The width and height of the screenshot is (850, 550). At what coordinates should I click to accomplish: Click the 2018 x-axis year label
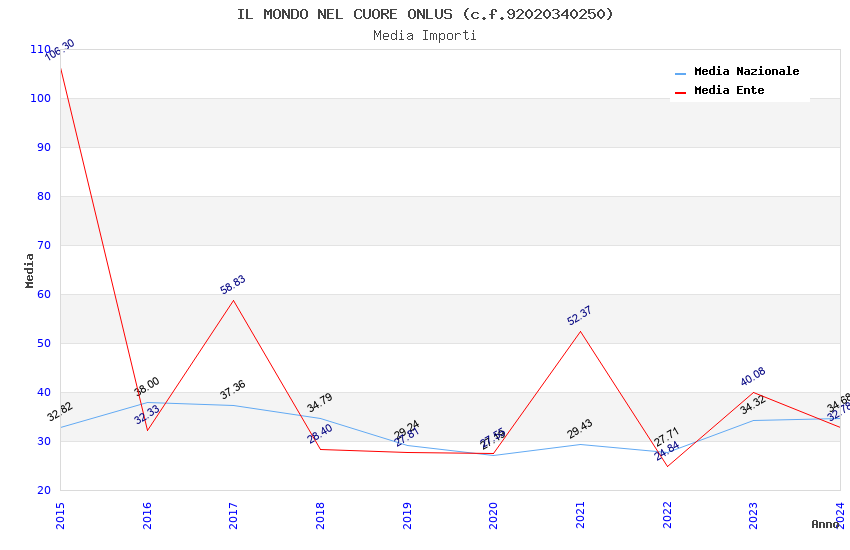(x=320, y=516)
